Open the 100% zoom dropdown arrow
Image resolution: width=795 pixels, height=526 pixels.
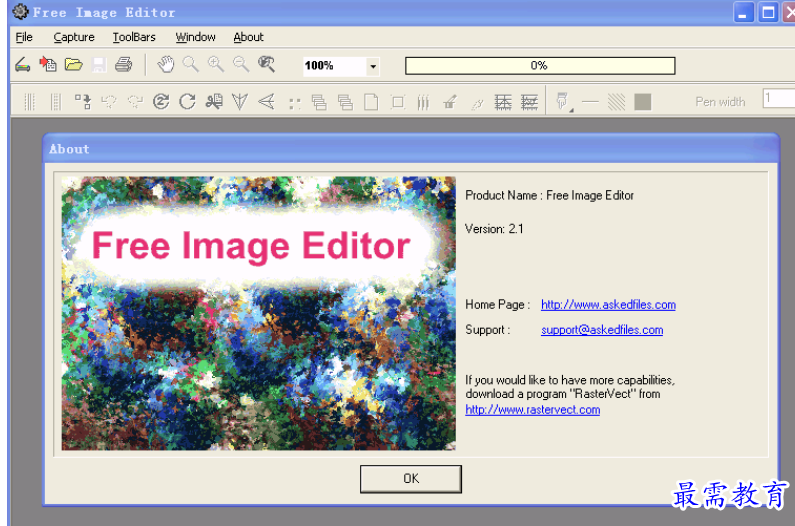pos(373,66)
